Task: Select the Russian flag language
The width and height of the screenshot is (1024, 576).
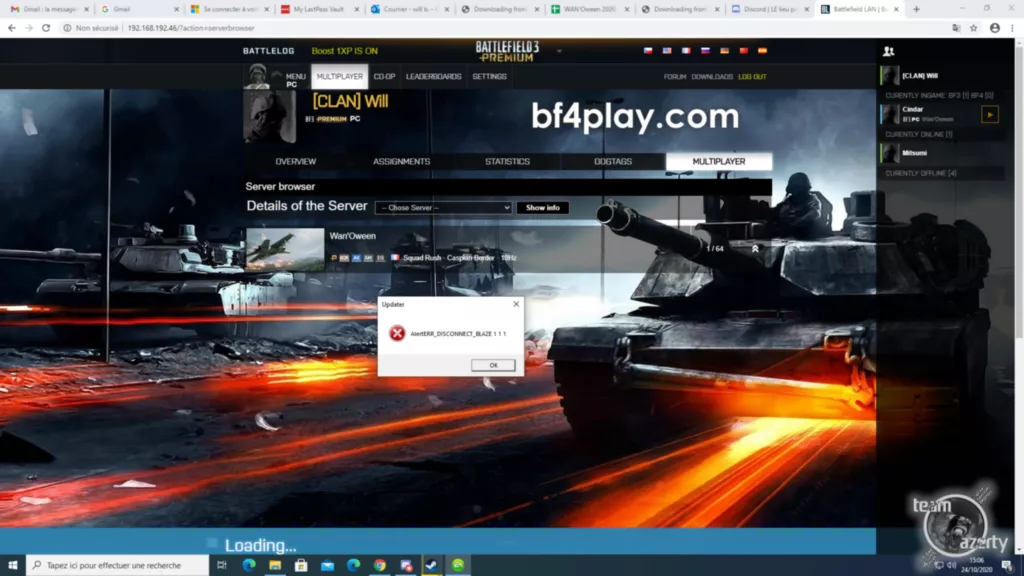Action: pyautogui.click(x=705, y=50)
